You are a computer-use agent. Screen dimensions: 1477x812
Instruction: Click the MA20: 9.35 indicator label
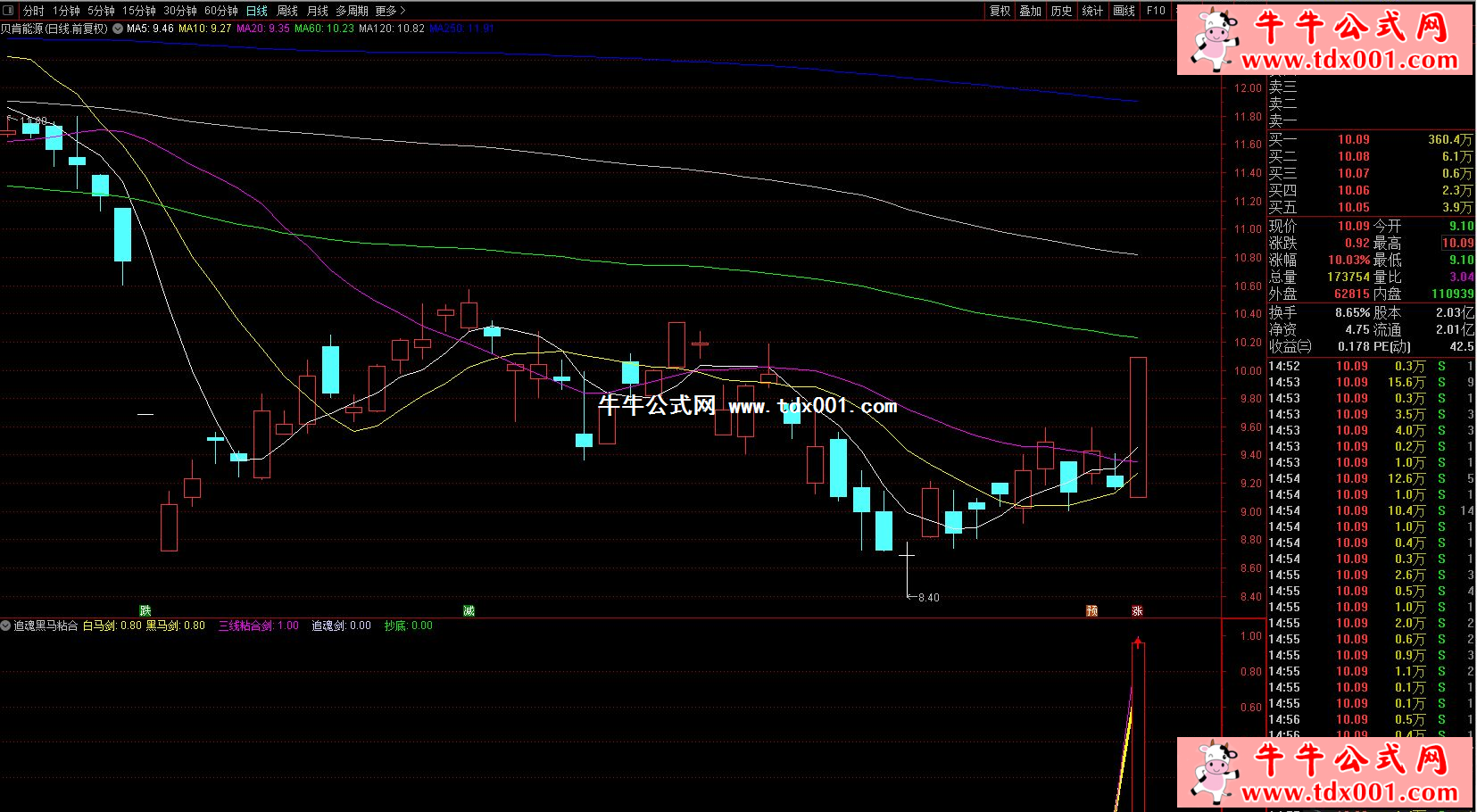coord(263,29)
